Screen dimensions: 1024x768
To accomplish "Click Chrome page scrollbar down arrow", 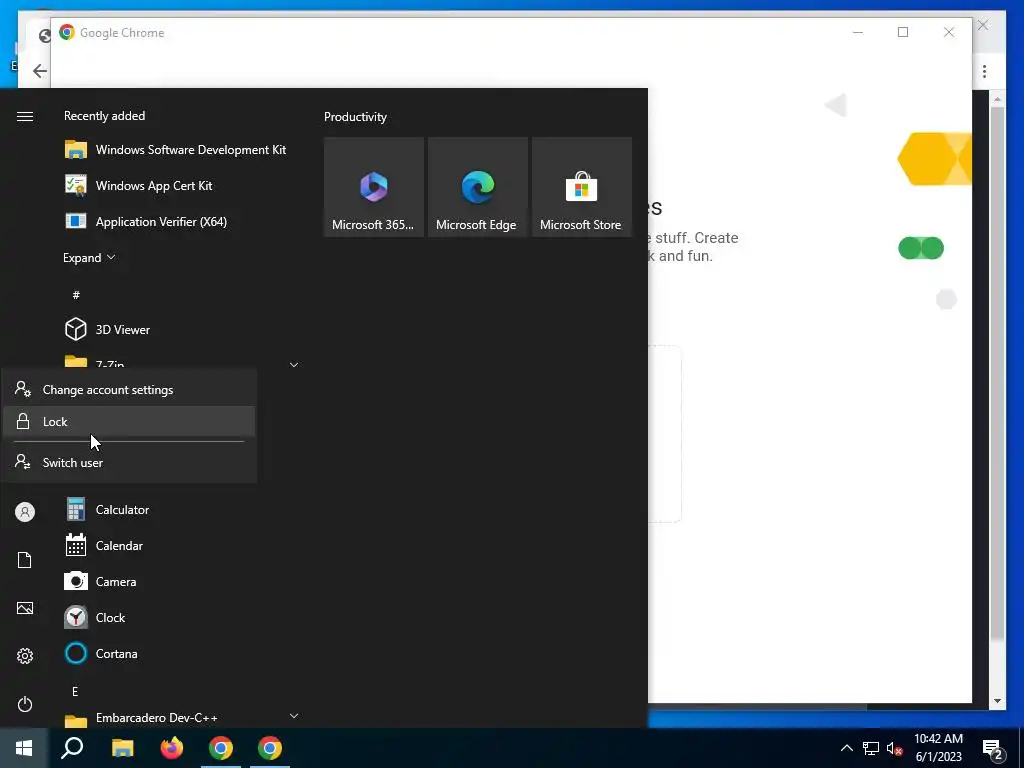I will tap(997, 701).
